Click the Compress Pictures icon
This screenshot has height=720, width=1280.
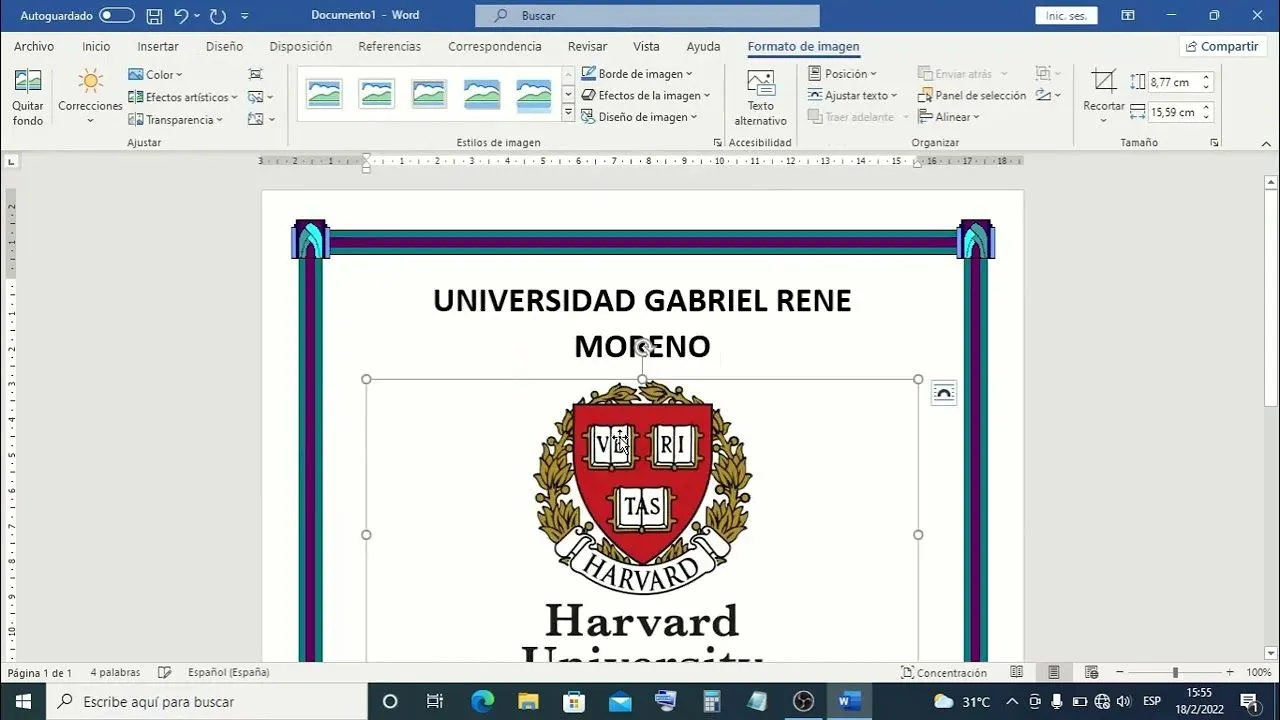[x=256, y=74]
